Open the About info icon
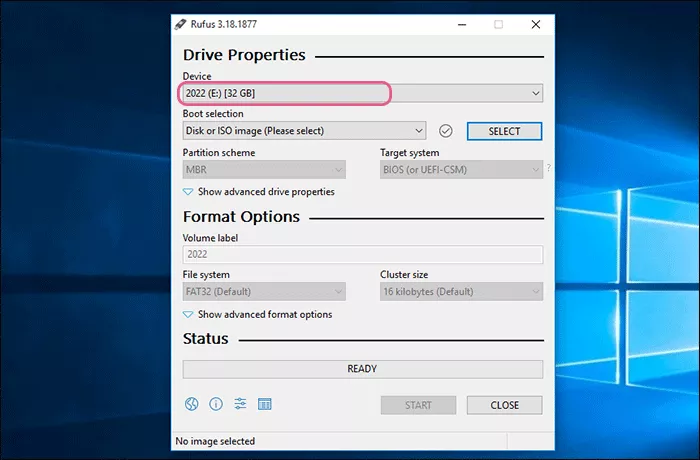The image size is (700, 460). [216, 404]
